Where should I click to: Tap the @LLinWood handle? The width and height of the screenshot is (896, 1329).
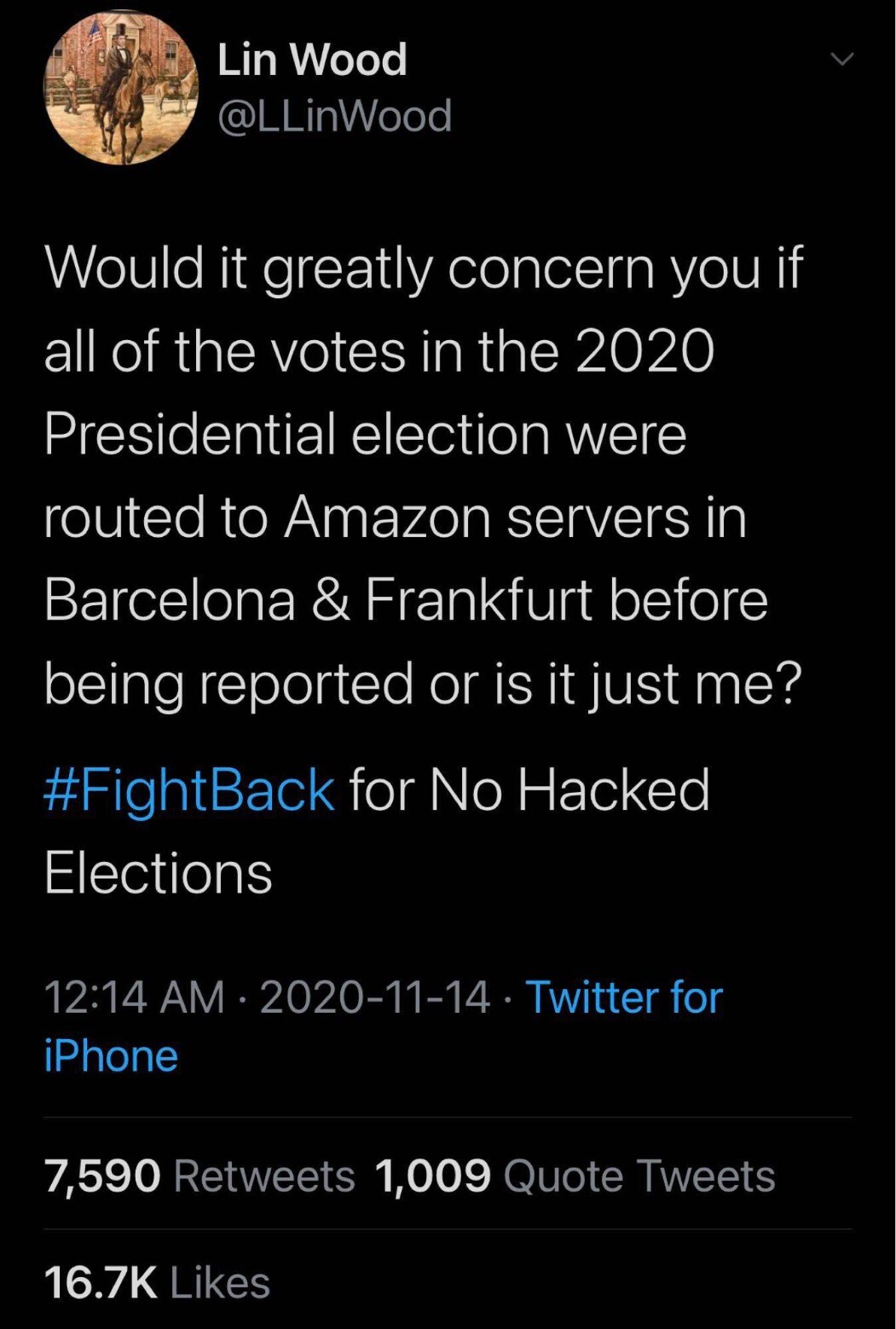[x=334, y=116]
